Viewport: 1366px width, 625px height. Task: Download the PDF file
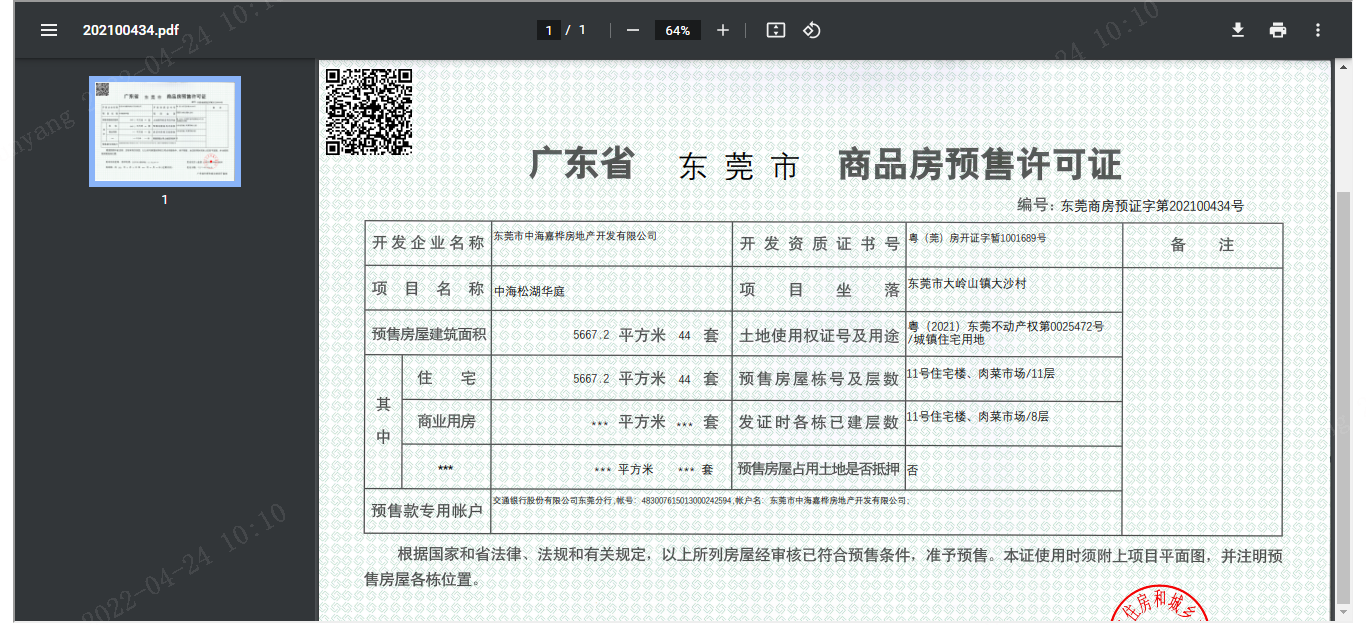click(x=1238, y=30)
